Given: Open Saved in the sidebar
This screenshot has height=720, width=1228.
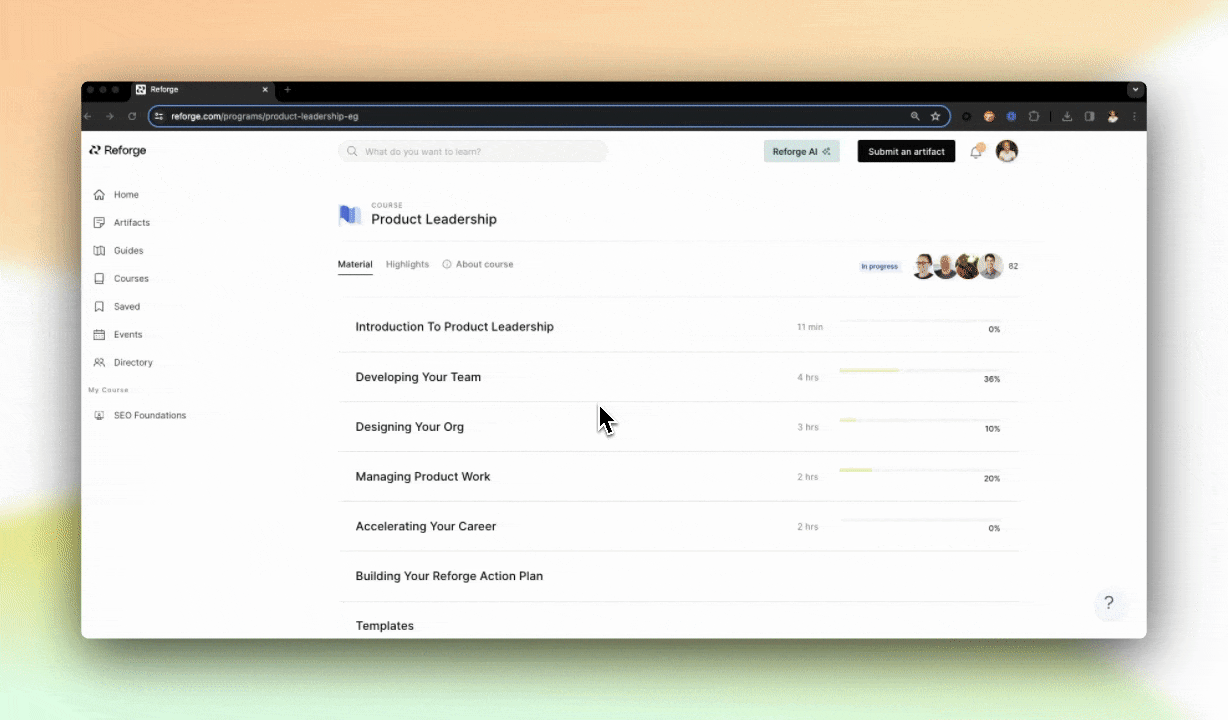Looking at the screenshot, I should [116, 307].
